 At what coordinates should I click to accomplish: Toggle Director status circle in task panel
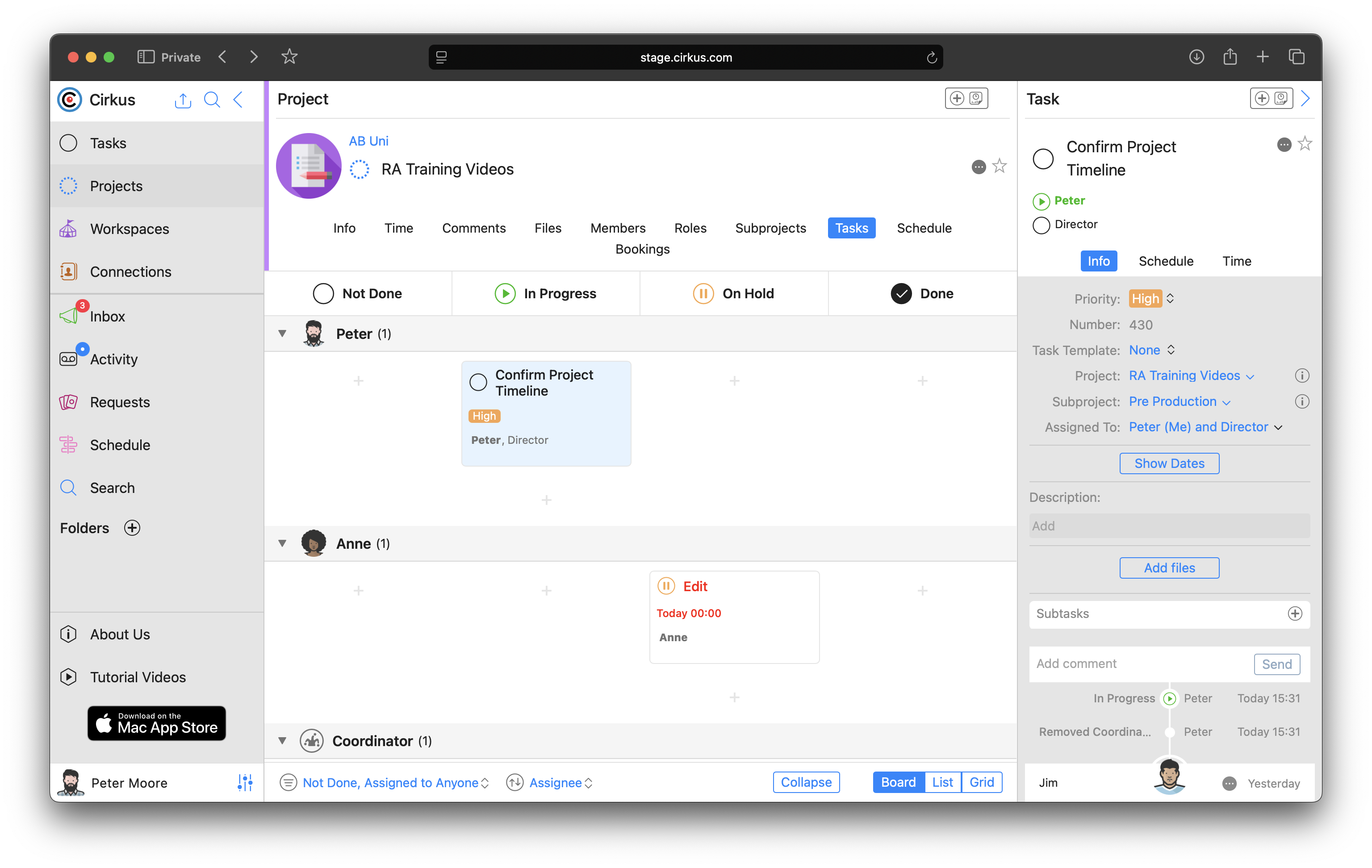click(x=1041, y=225)
